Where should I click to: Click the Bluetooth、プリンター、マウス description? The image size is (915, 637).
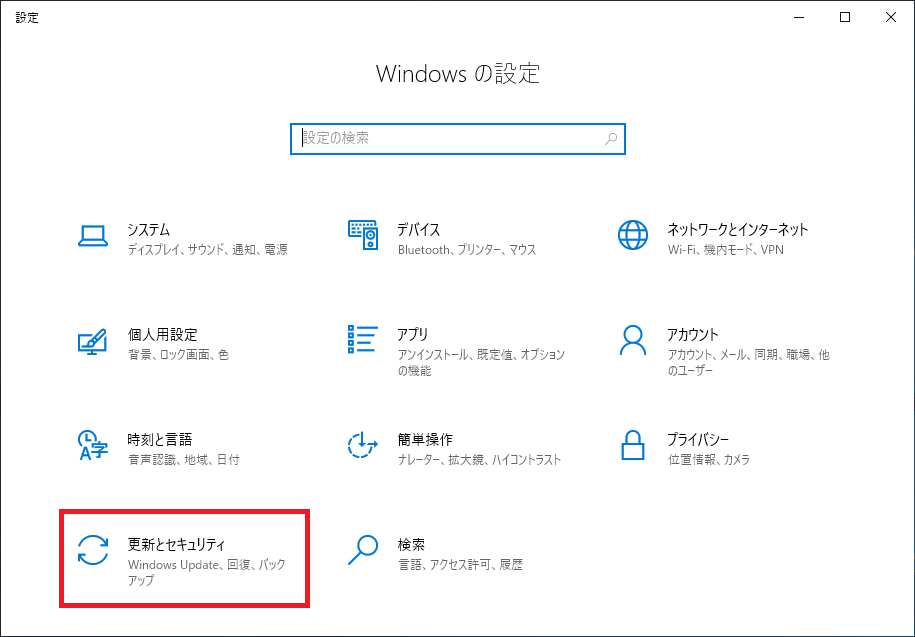click(467, 250)
